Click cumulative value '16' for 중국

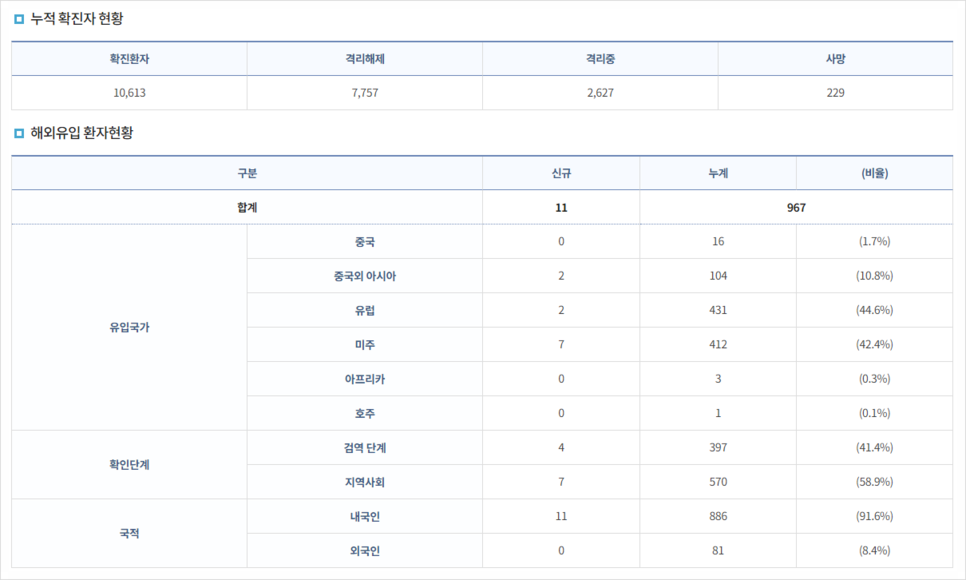(718, 242)
